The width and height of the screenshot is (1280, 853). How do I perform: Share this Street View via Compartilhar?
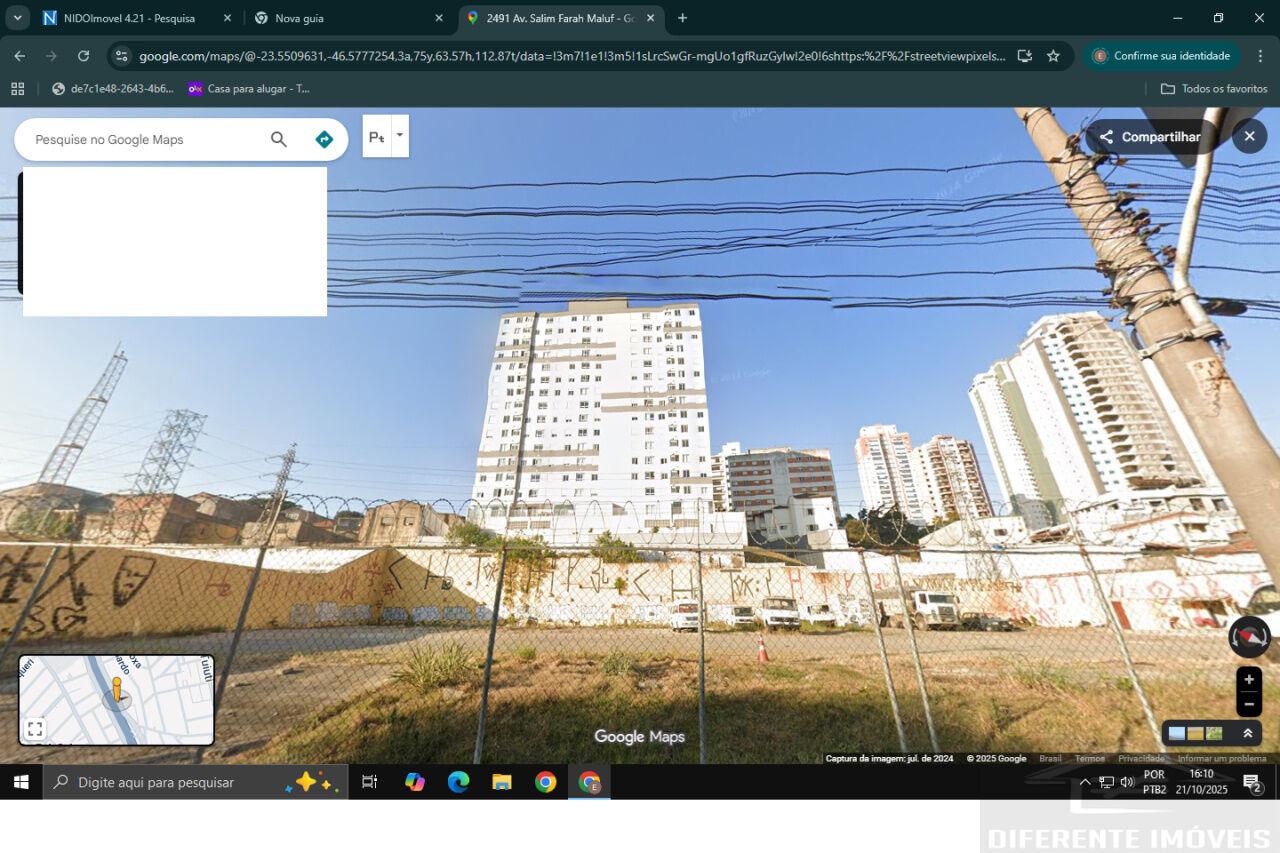[x=1150, y=137]
